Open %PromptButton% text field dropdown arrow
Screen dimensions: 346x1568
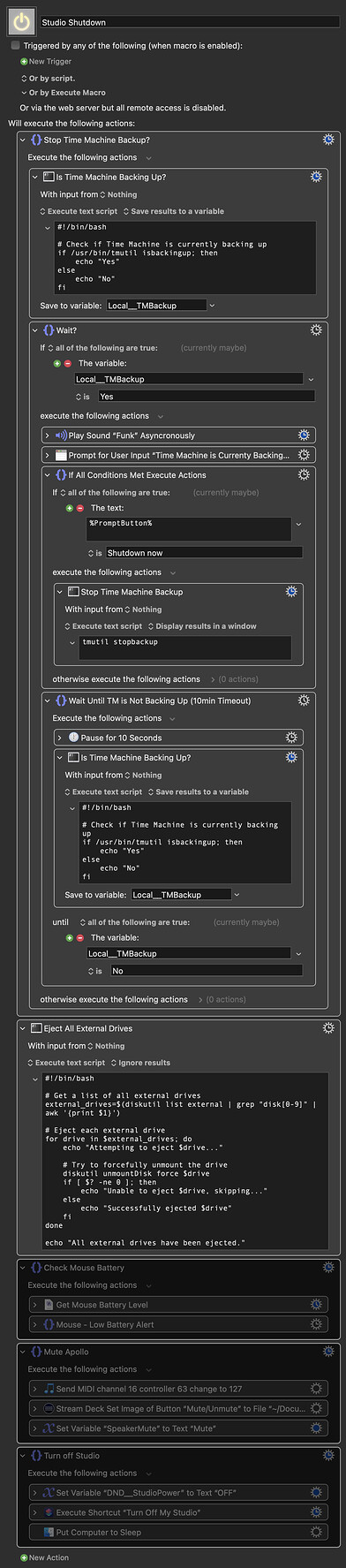298,524
